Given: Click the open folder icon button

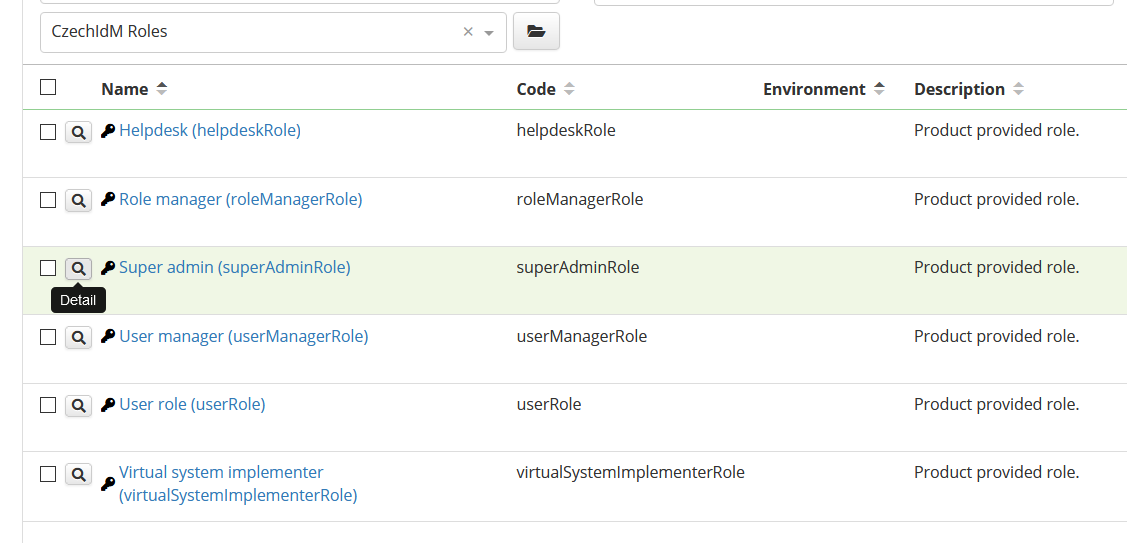Looking at the screenshot, I should [536, 32].
